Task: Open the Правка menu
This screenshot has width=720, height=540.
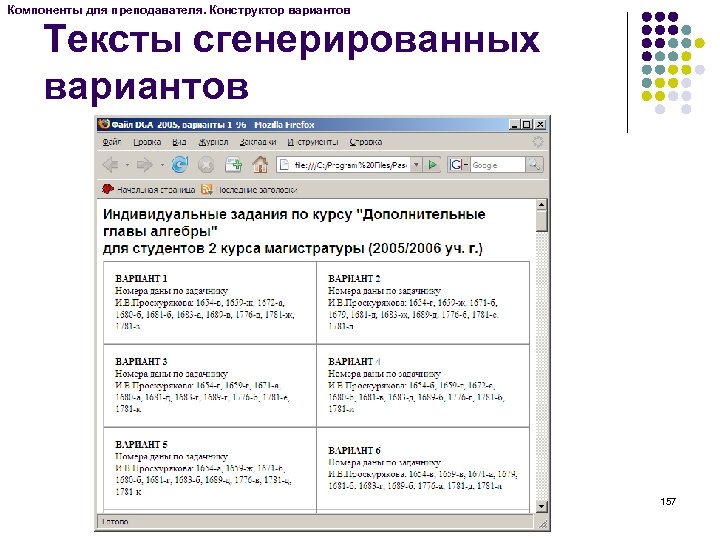Action: [x=147, y=142]
